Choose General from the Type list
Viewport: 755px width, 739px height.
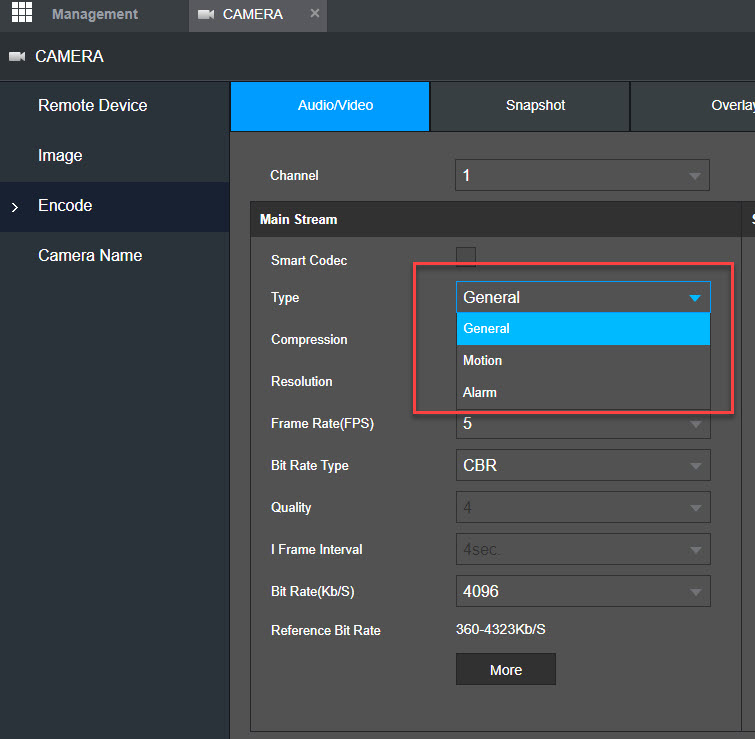(583, 329)
